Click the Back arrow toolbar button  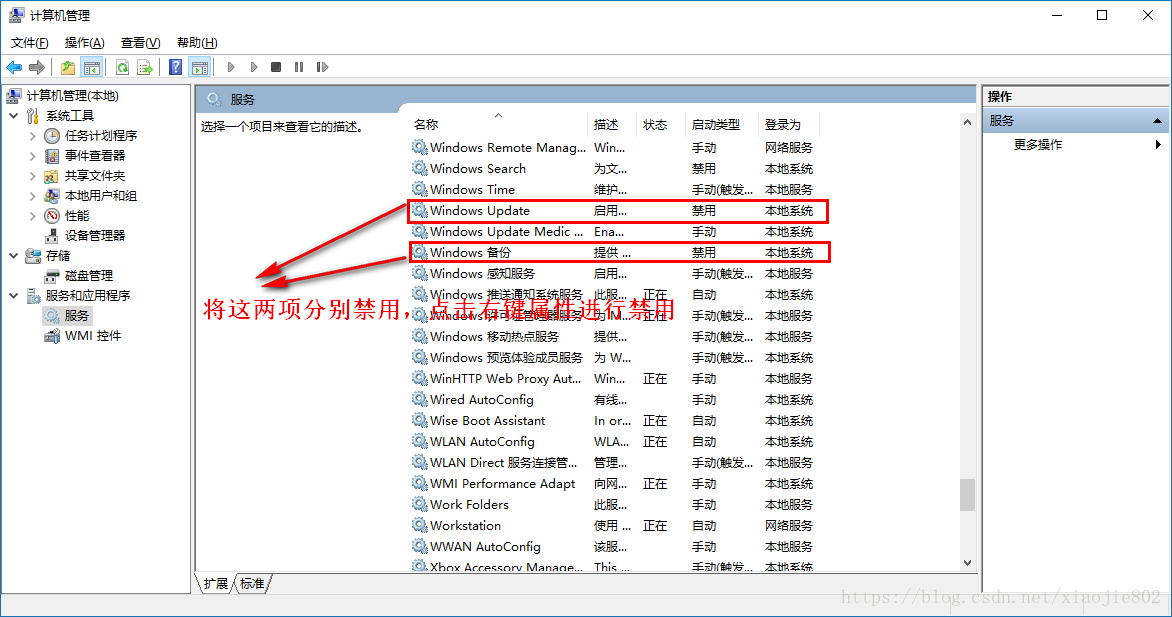(14, 67)
